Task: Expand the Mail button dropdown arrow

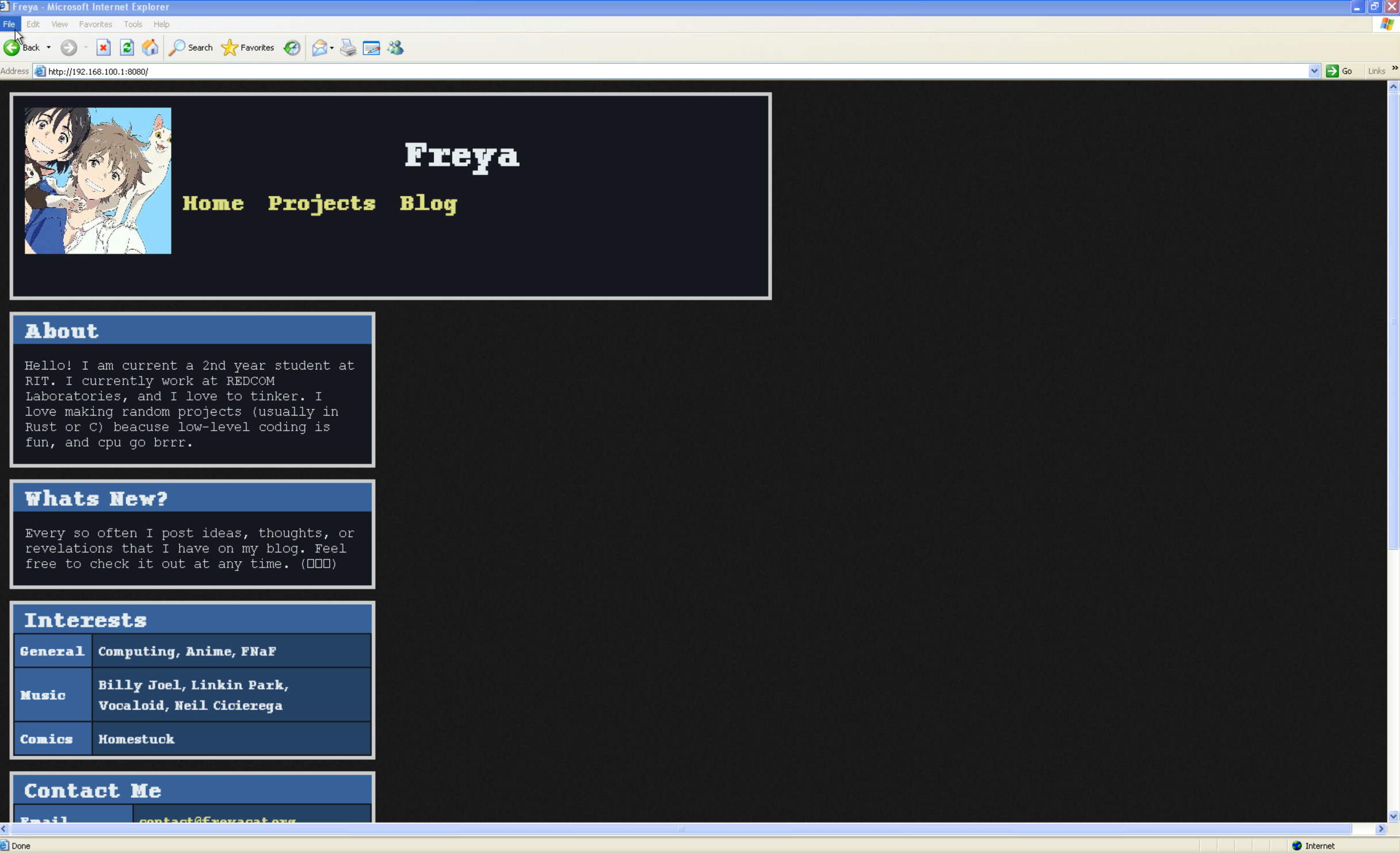Action: click(332, 48)
